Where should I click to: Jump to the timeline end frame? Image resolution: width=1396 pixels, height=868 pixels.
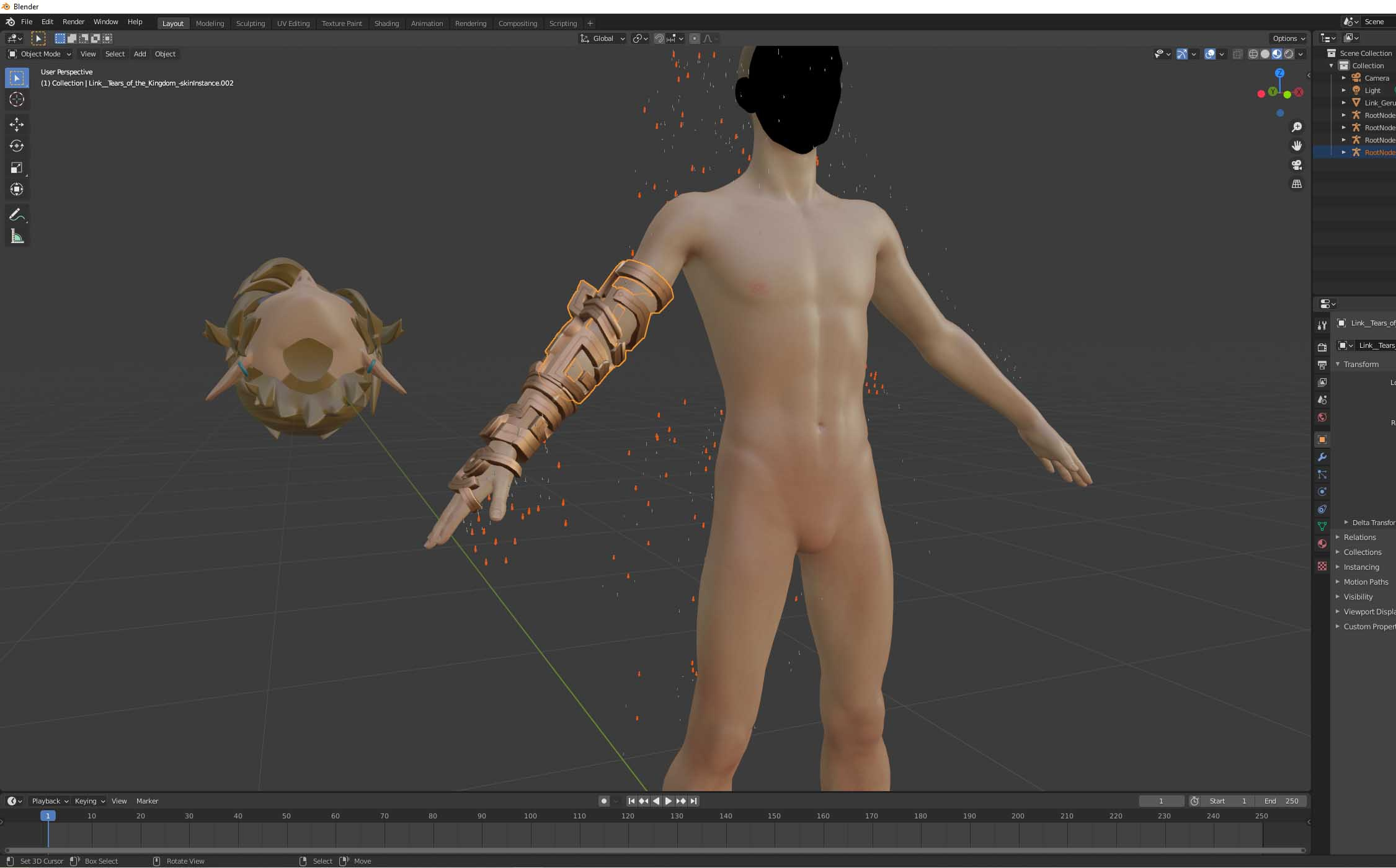[694, 801]
